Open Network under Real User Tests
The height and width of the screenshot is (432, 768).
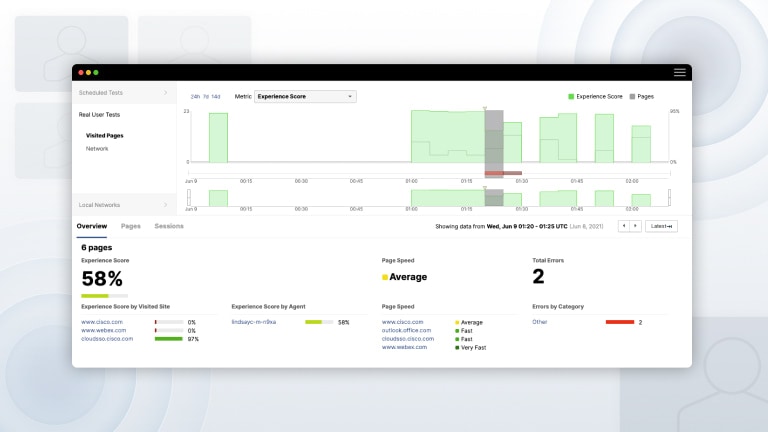pyautogui.click(x=97, y=148)
